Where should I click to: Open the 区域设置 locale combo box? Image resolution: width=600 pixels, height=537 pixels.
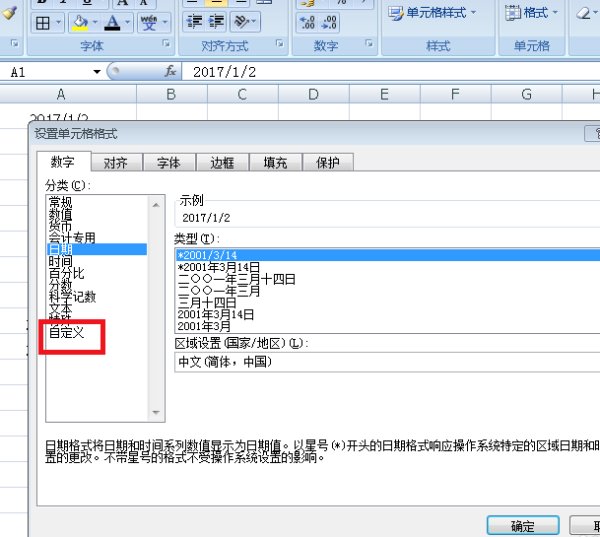pos(387,362)
